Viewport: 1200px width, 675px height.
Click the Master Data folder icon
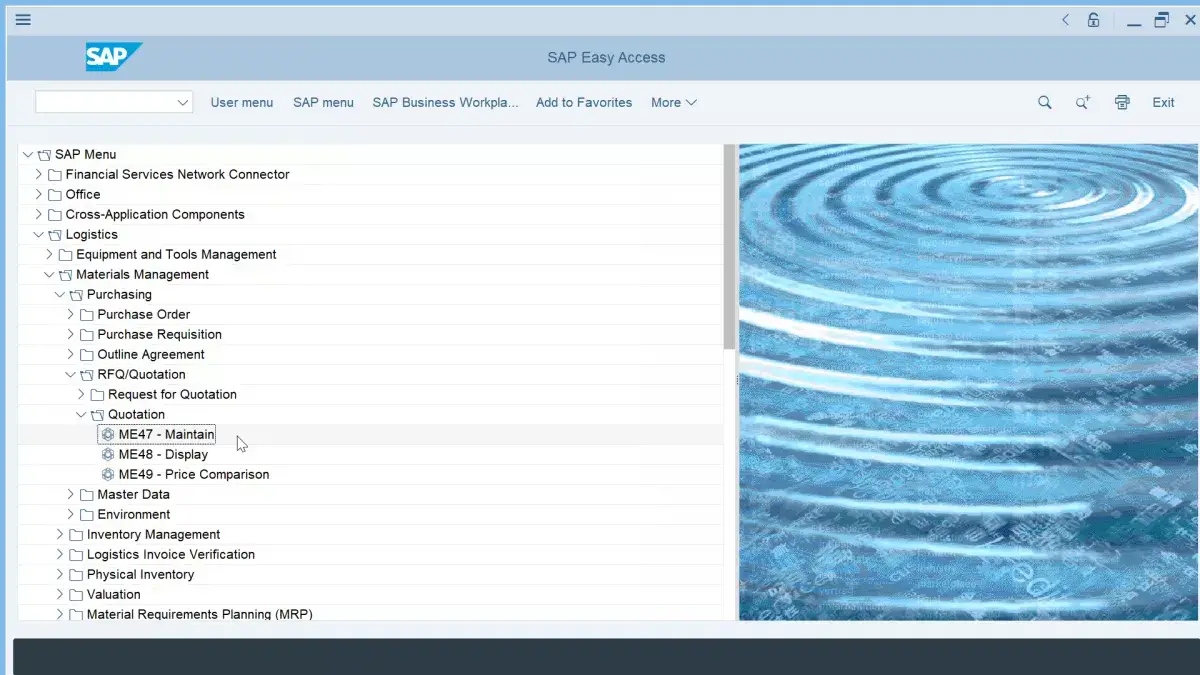[x=87, y=494]
